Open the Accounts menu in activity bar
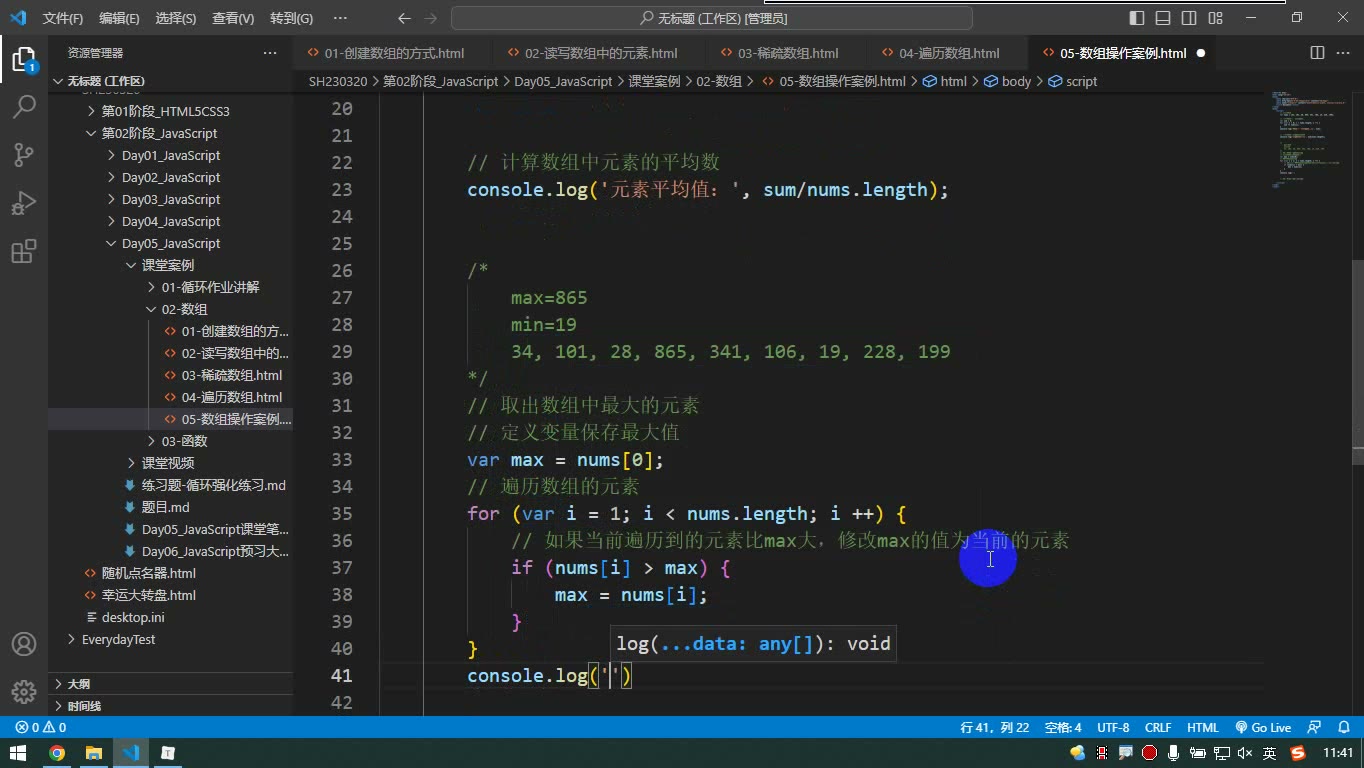This screenshot has height=768, width=1364. (x=24, y=644)
